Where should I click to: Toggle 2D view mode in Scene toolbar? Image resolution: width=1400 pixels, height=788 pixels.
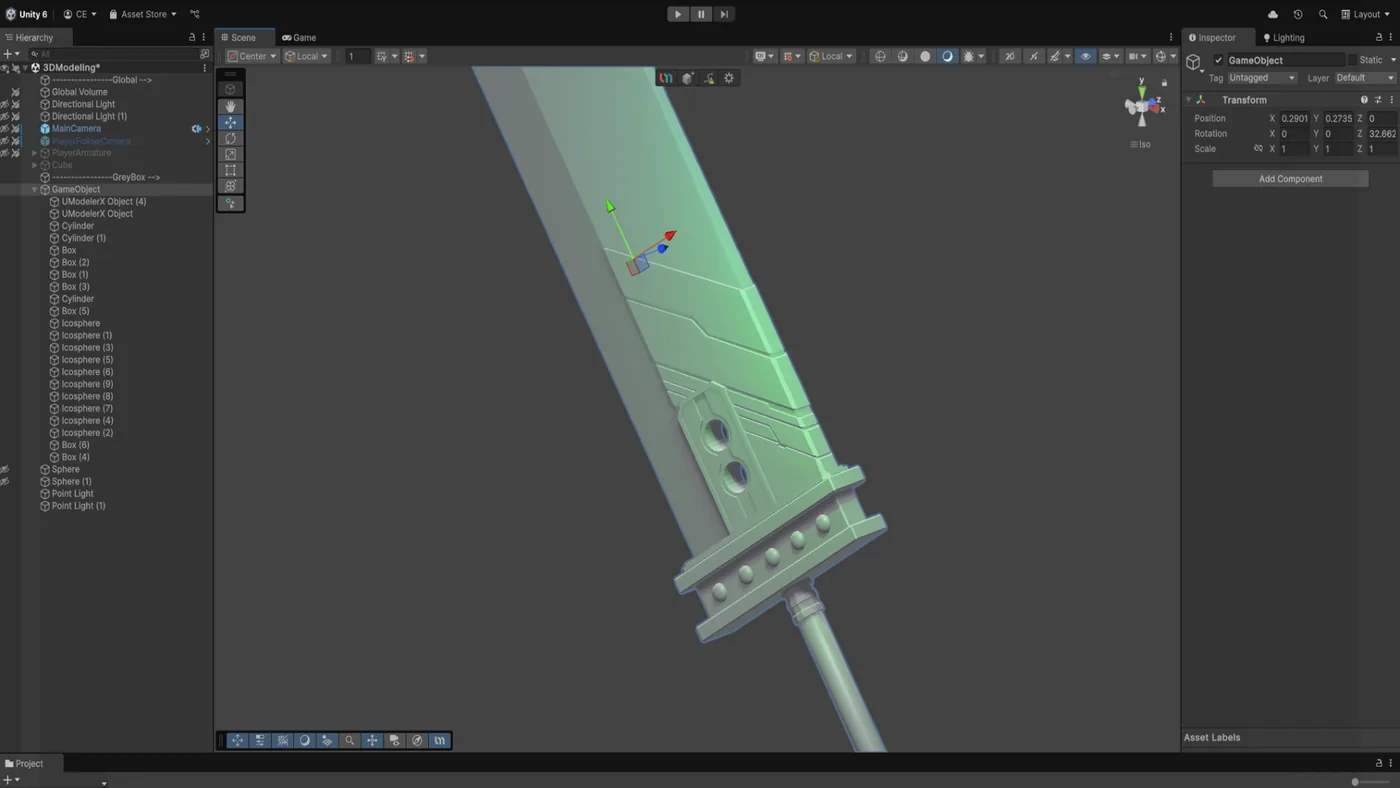(1009, 56)
